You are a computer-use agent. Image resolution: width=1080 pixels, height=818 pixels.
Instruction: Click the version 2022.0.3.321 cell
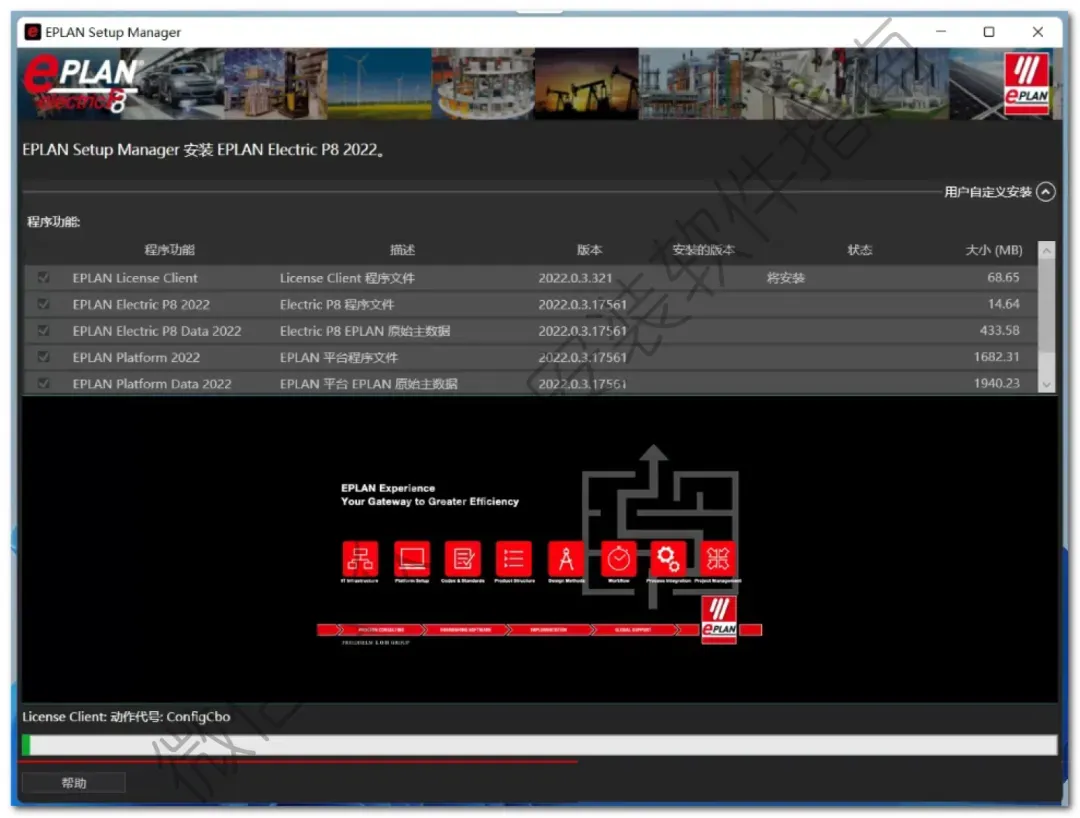pos(575,278)
